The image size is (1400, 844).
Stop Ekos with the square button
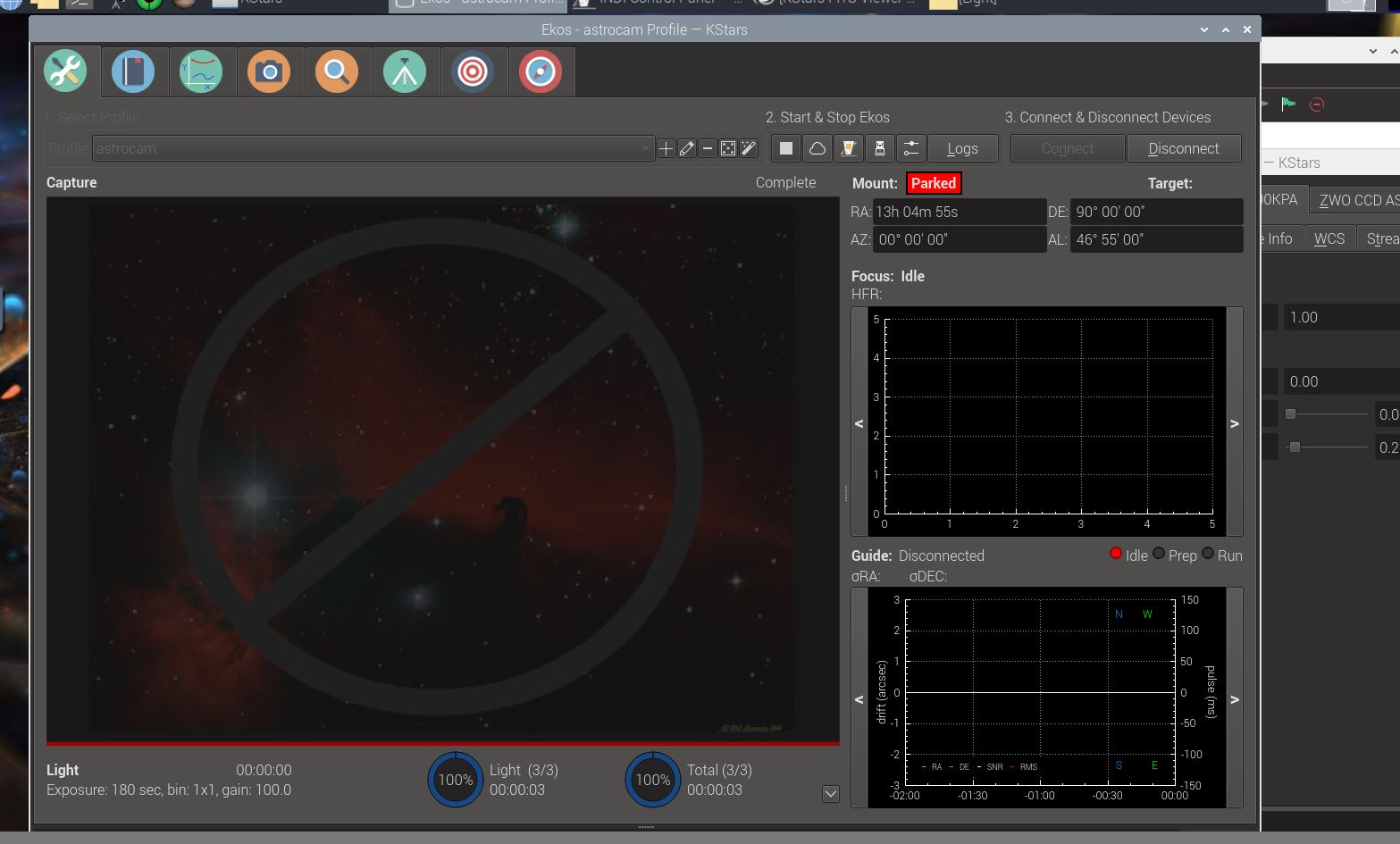coord(785,148)
